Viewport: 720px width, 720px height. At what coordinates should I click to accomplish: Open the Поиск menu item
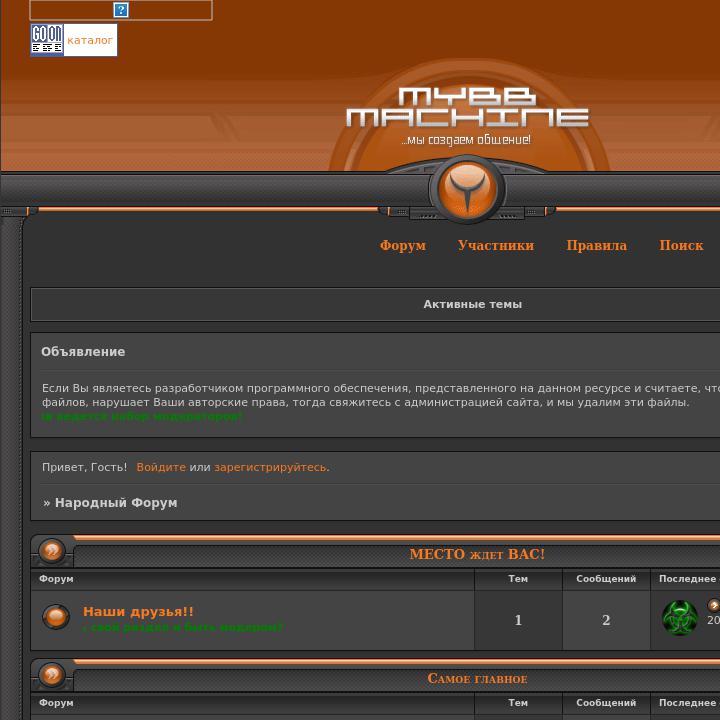pos(681,245)
